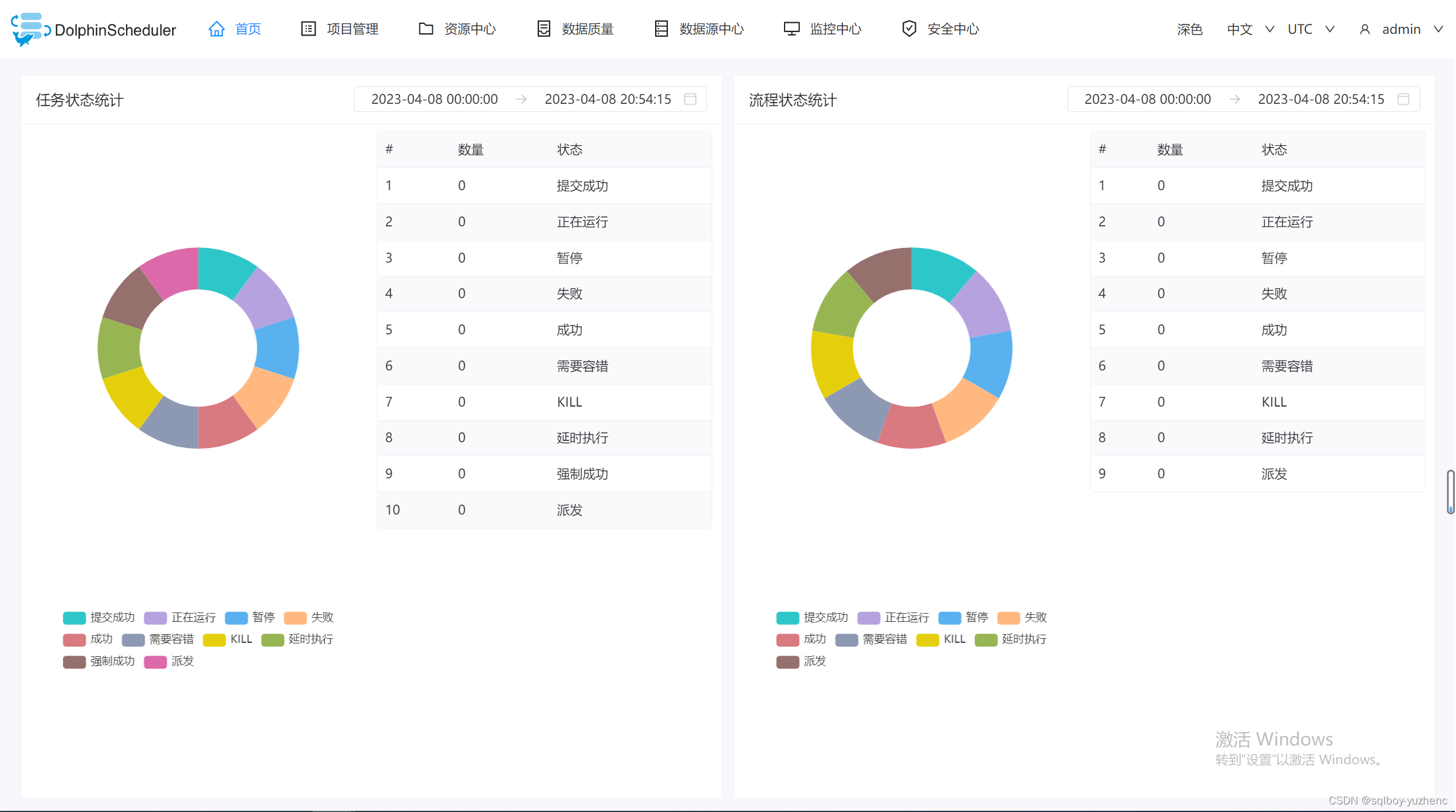Screen dimensions: 1456x812
Task: Toggle 延时执行 legend in process chart
Action: pyautogui.click(x=1010, y=639)
